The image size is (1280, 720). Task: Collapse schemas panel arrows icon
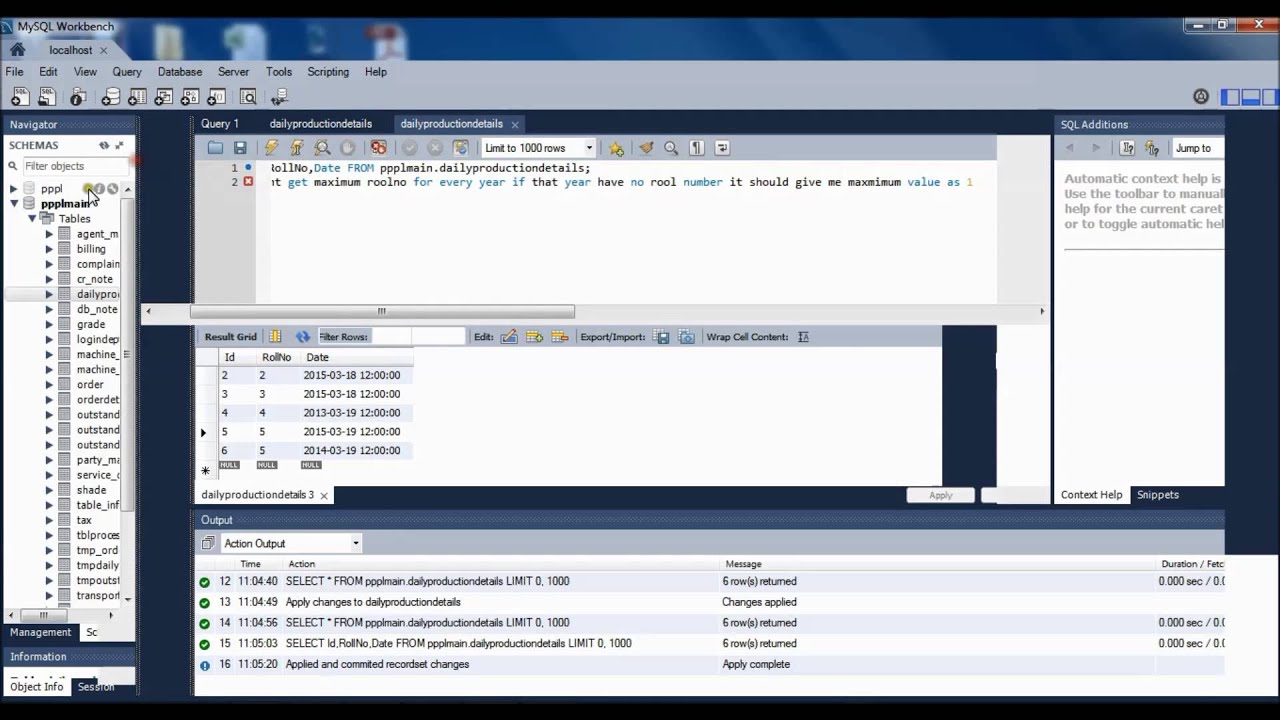click(x=119, y=145)
